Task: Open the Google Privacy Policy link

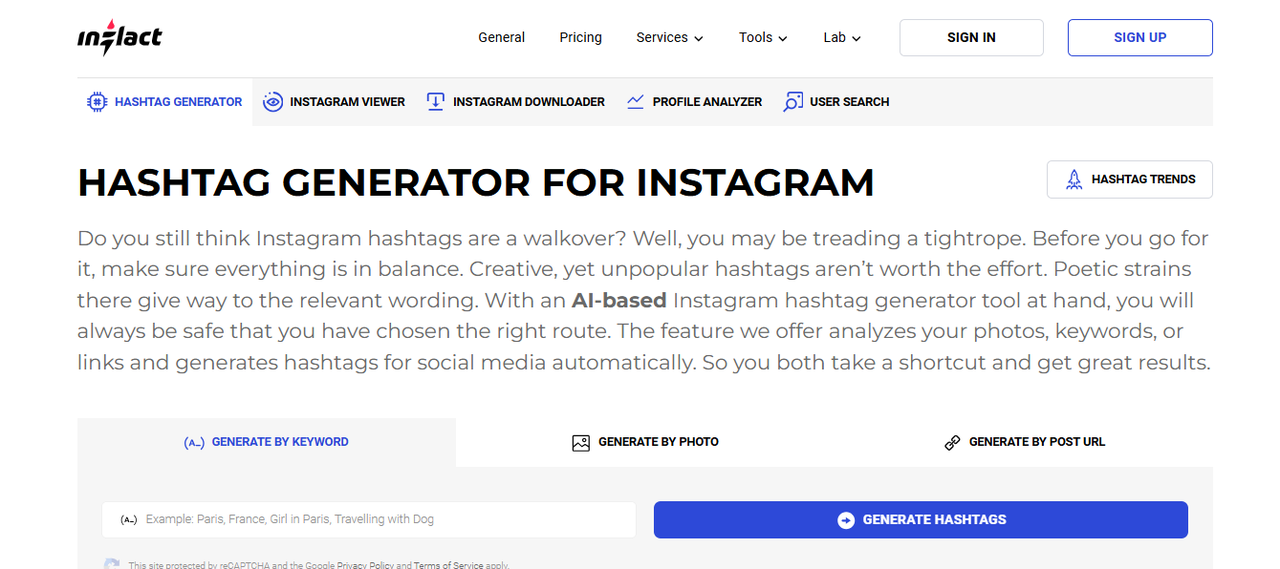Action: point(365,565)
